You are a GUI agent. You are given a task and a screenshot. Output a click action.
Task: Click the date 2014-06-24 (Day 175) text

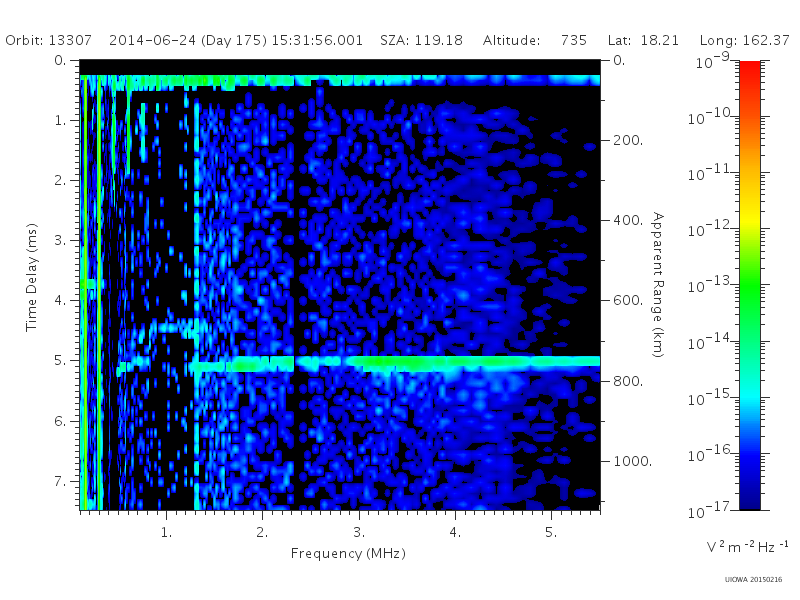188,40
